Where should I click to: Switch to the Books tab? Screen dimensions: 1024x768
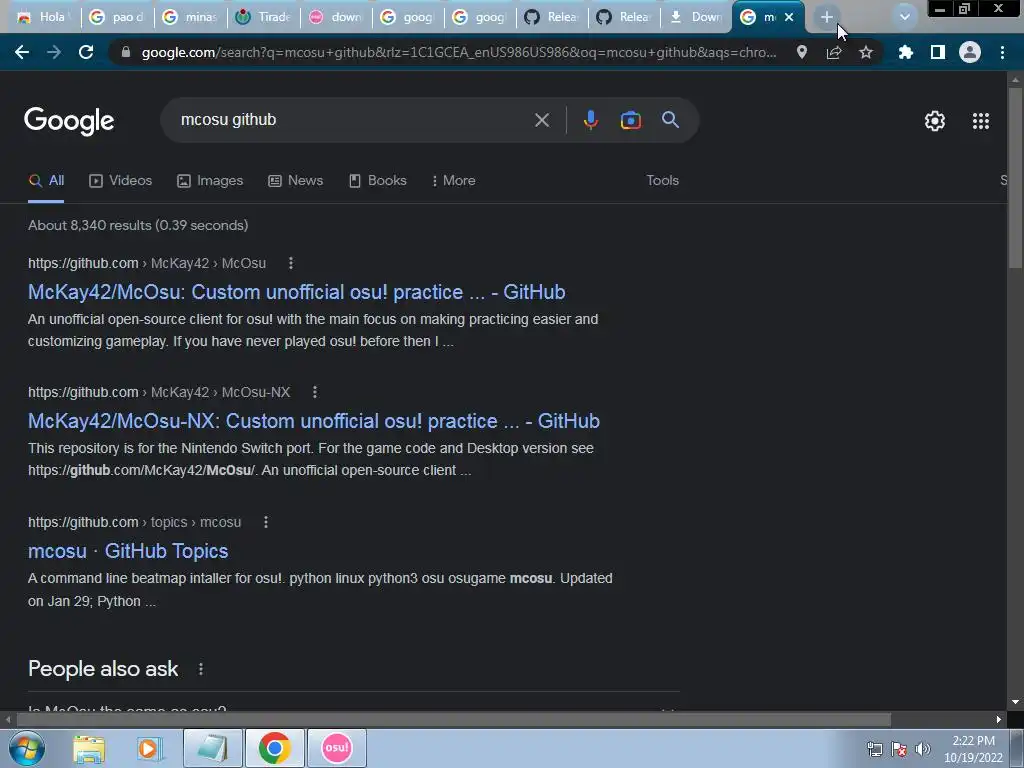tap(377, 181)
